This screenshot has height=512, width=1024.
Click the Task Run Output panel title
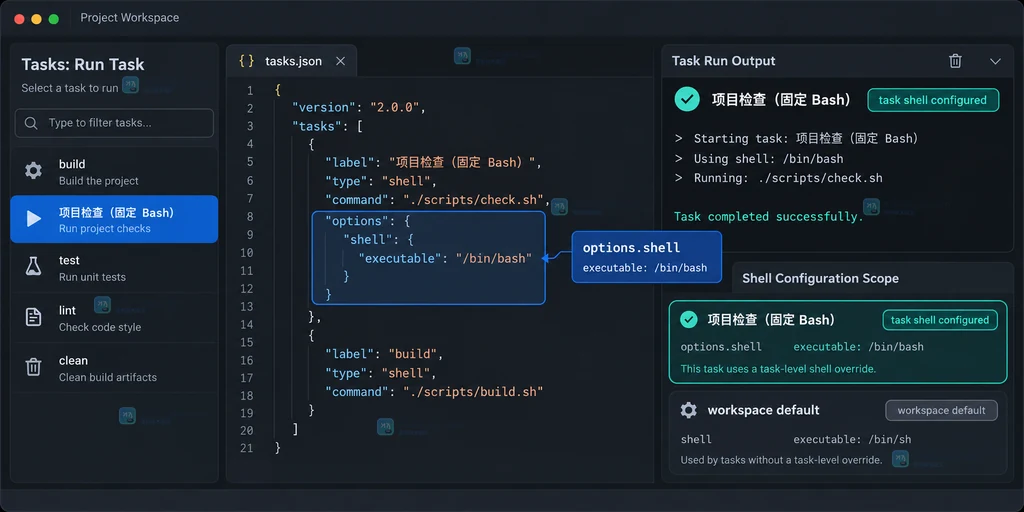click(724, 61)
